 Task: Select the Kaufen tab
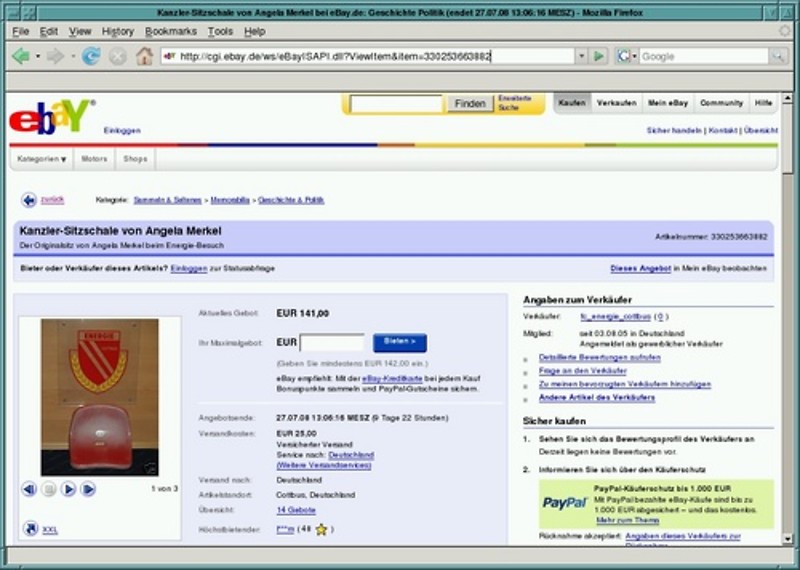[571, 103]
